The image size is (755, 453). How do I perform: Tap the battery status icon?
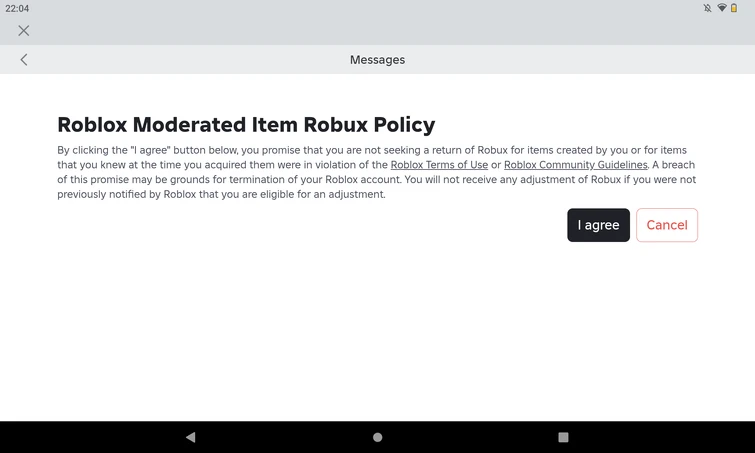[x=734, y=8]
